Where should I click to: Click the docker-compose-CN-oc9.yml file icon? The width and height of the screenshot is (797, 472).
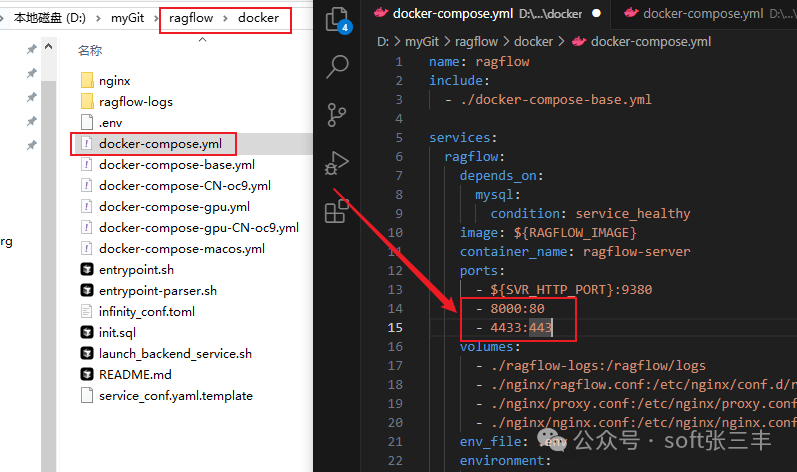pyautogui.click(x=87, y=185)
